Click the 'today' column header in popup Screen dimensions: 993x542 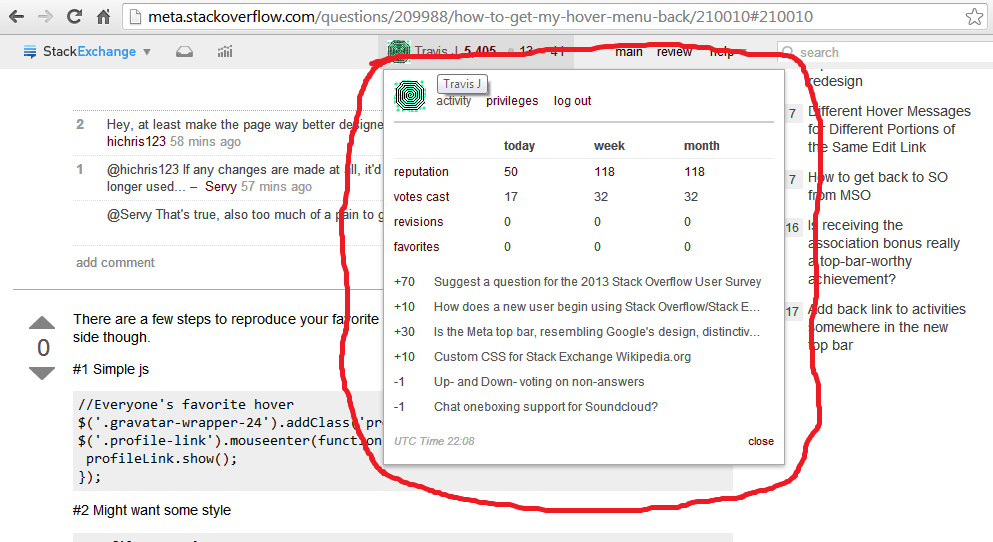pyautogui.click(x=519, y=146)
